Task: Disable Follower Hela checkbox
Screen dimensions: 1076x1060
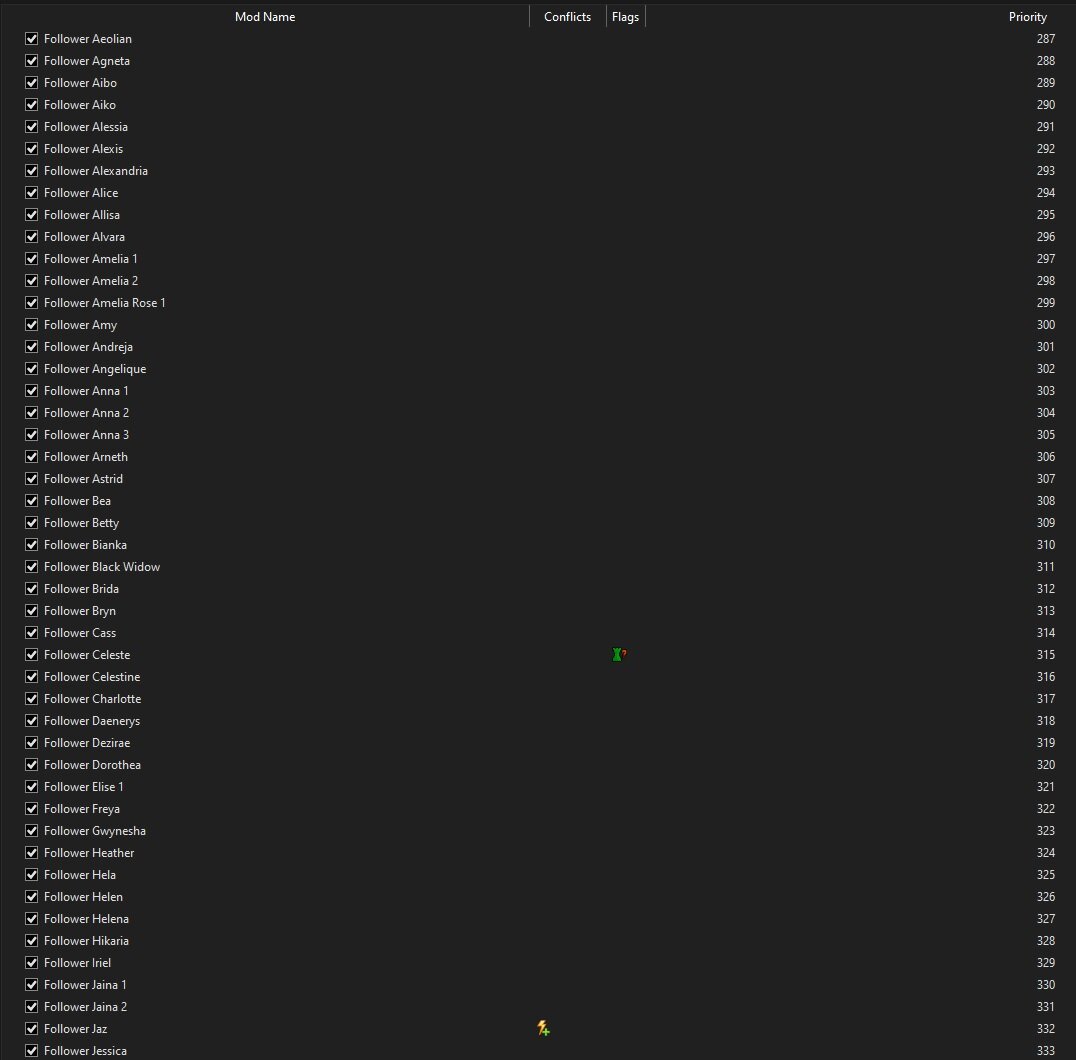Action: tap(32, 875)
